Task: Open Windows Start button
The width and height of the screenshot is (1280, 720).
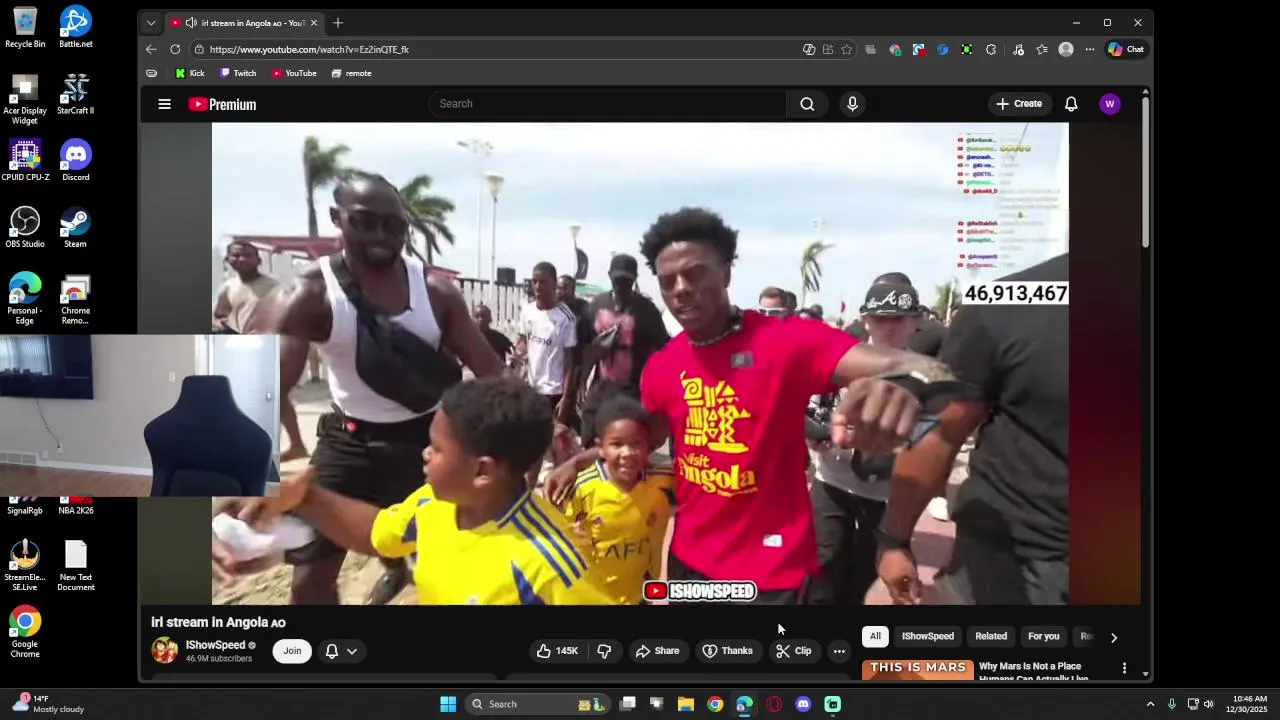Action: tap(448, 704)
